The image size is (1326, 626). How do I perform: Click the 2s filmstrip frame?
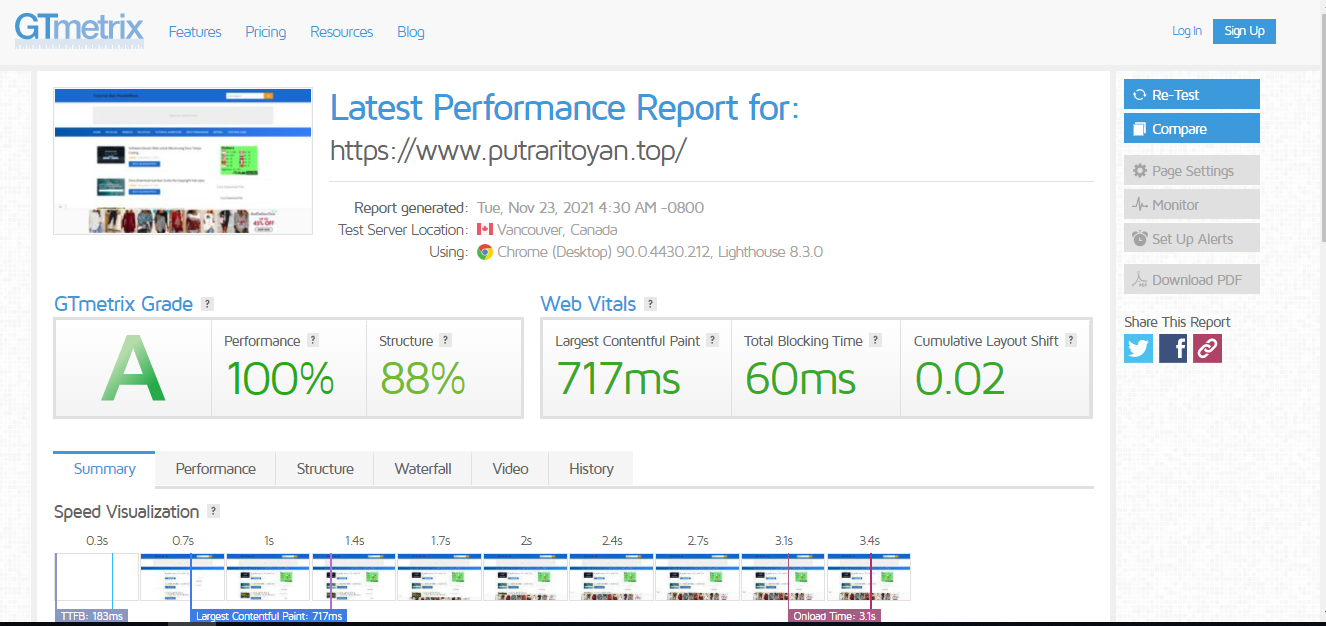526,577
